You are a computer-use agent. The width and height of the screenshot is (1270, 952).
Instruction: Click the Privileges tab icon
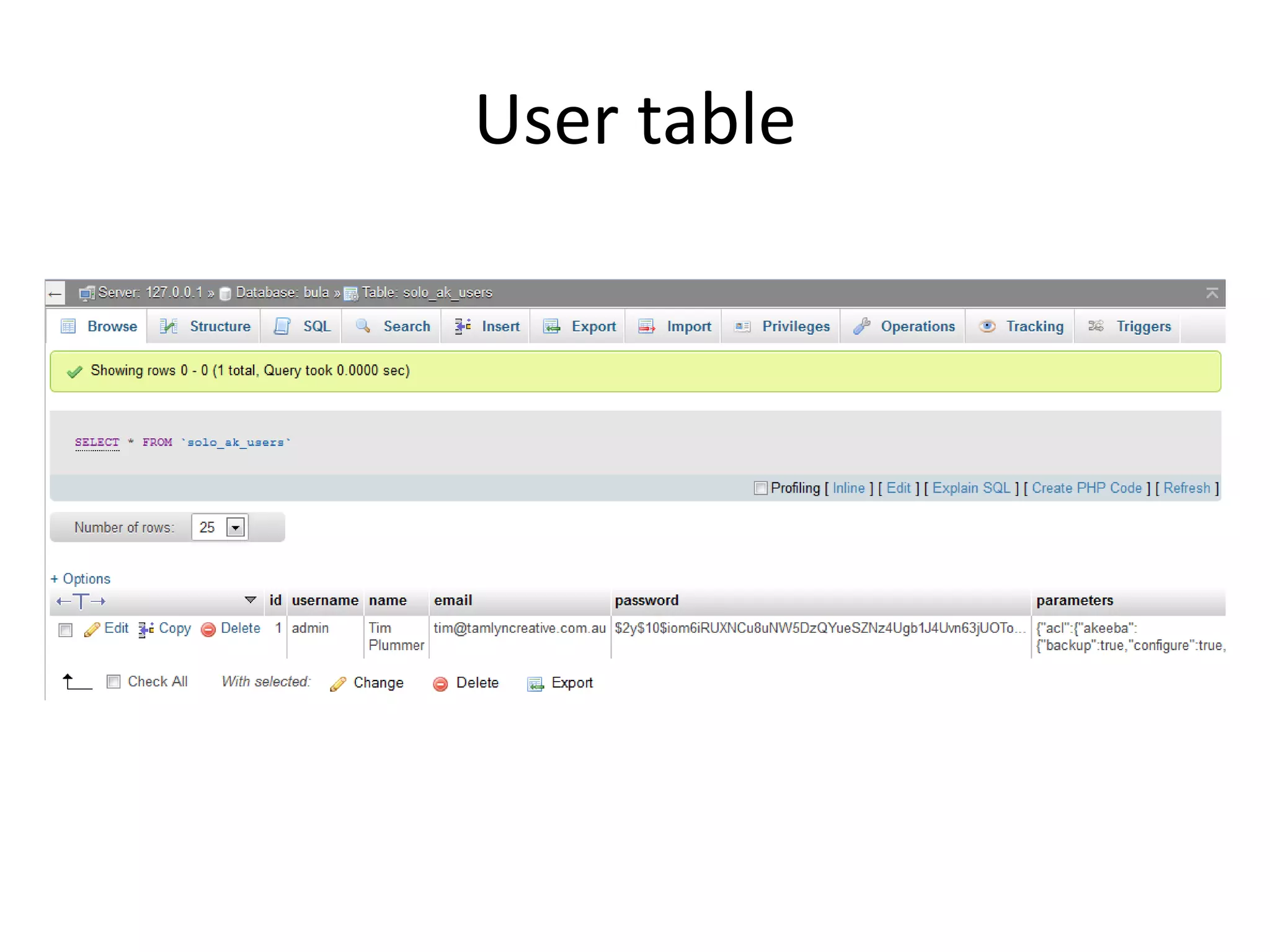742,326
